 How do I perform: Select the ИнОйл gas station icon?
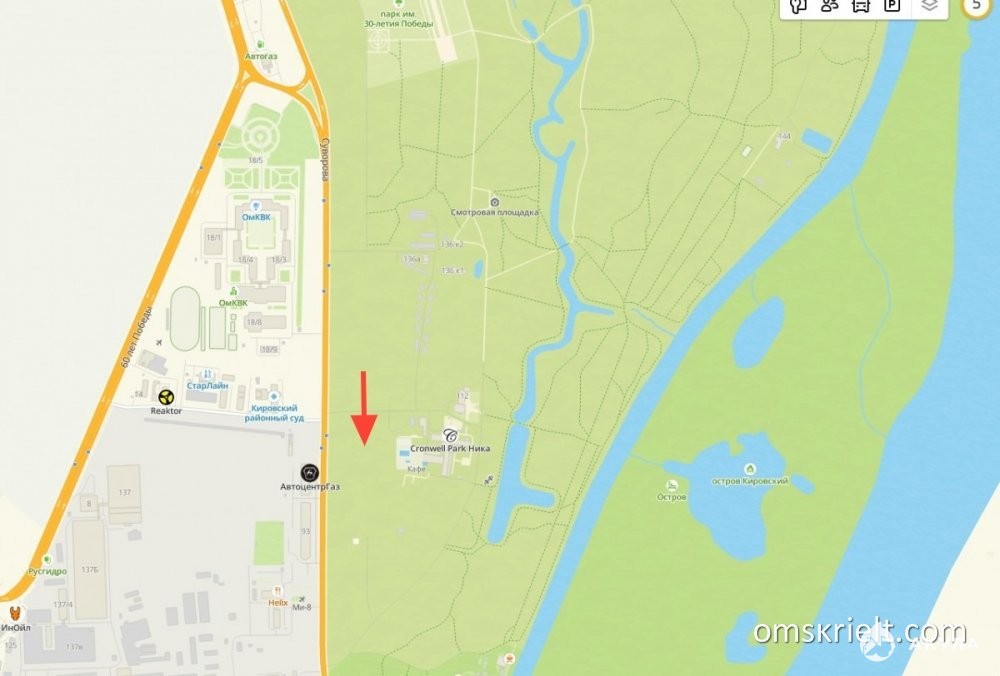[15, 614]
